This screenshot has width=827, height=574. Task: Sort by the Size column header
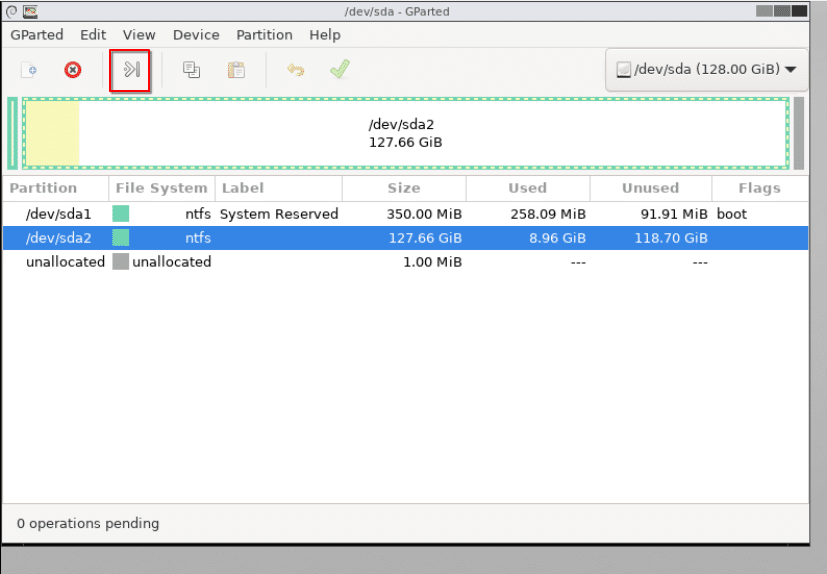(x=404, y=188)
